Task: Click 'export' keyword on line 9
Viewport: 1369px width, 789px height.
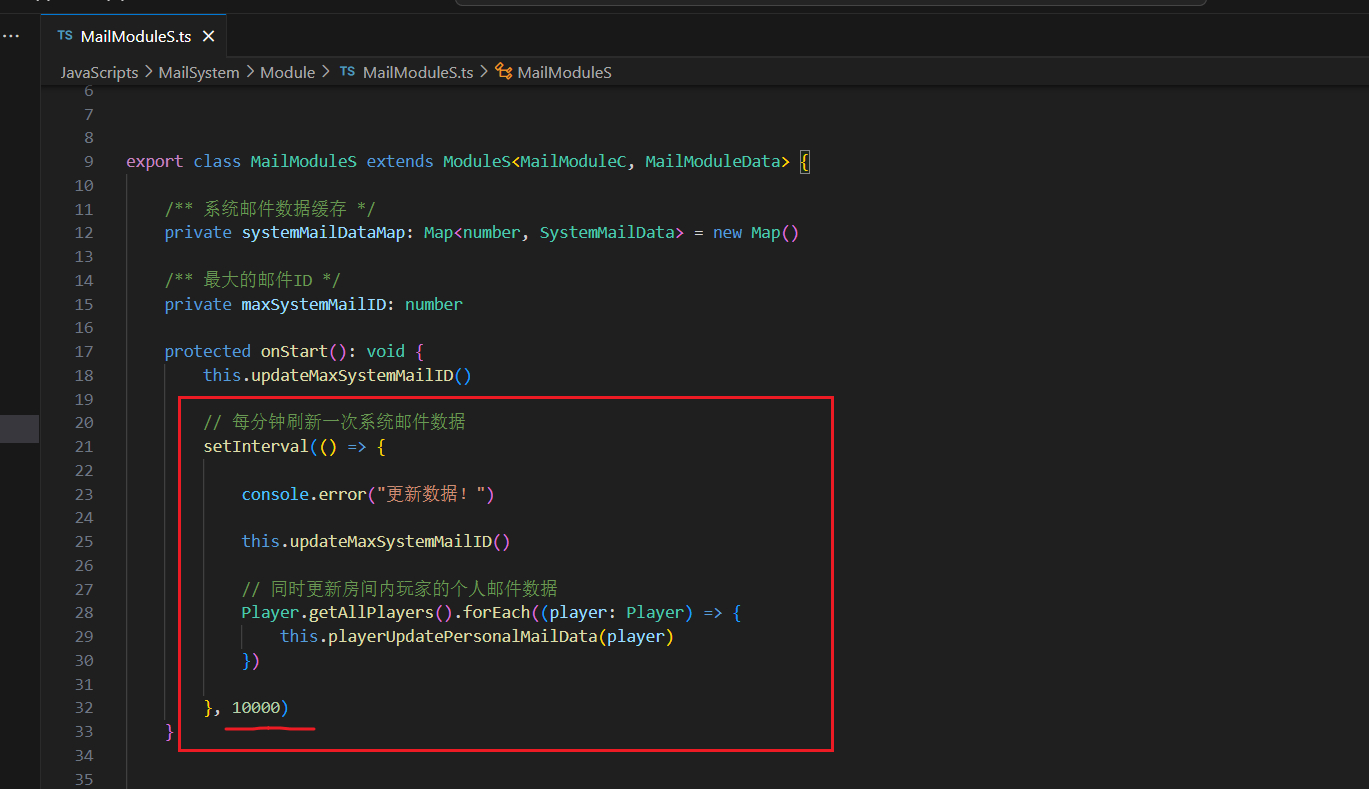Action: [155, 162]
